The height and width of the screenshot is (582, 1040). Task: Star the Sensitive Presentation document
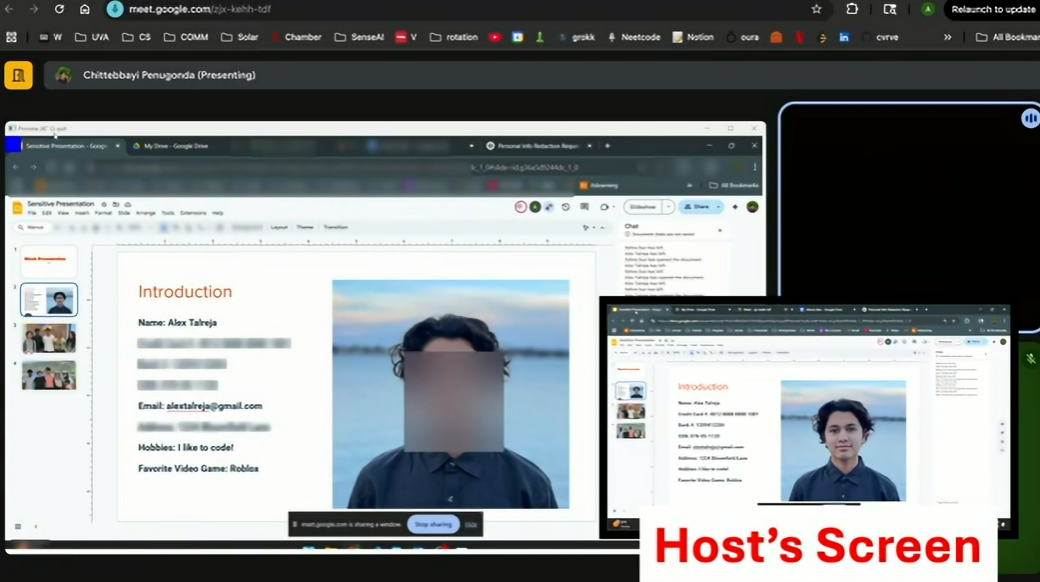(x=103, y=204)
